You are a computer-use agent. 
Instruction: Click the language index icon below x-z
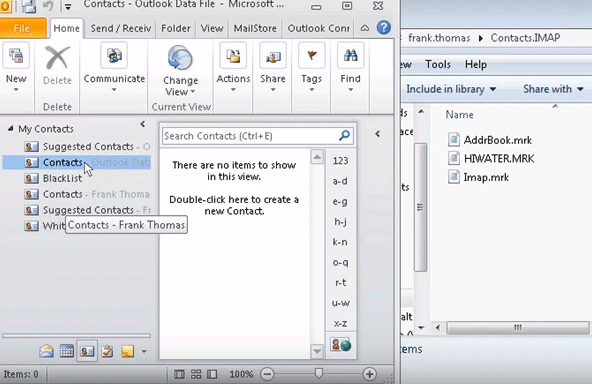click(341, 345)
